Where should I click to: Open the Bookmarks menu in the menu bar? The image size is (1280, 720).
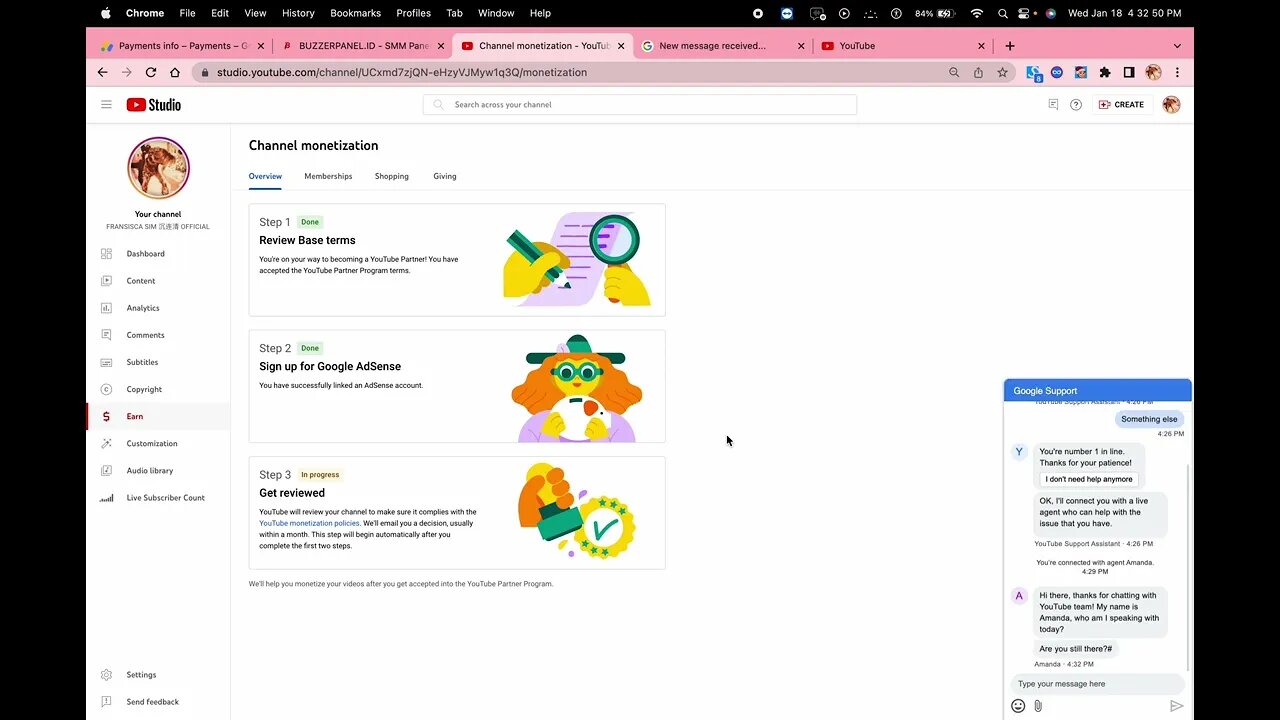(x=355, y=13)
